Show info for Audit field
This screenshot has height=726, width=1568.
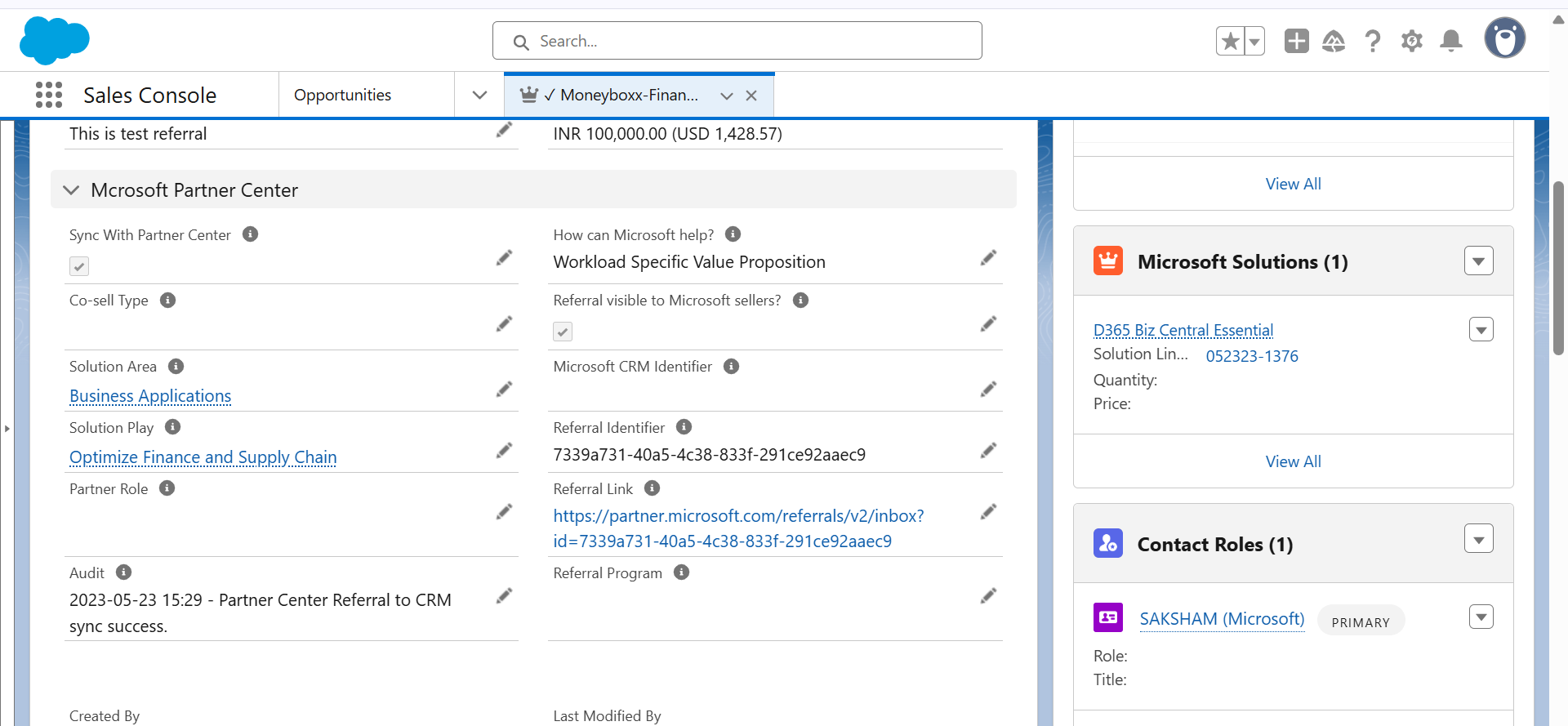[x=124, y=572]
